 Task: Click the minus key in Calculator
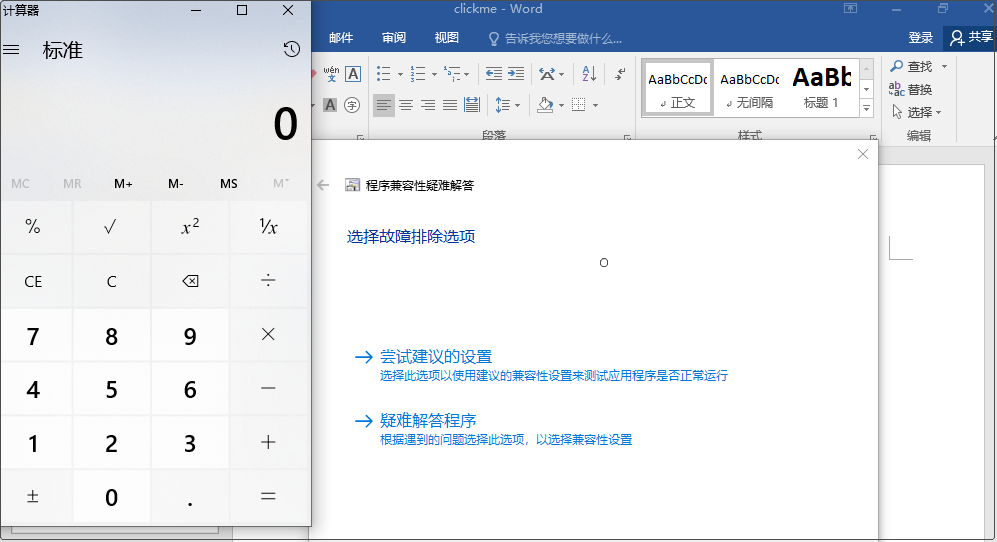click(268, 389)
